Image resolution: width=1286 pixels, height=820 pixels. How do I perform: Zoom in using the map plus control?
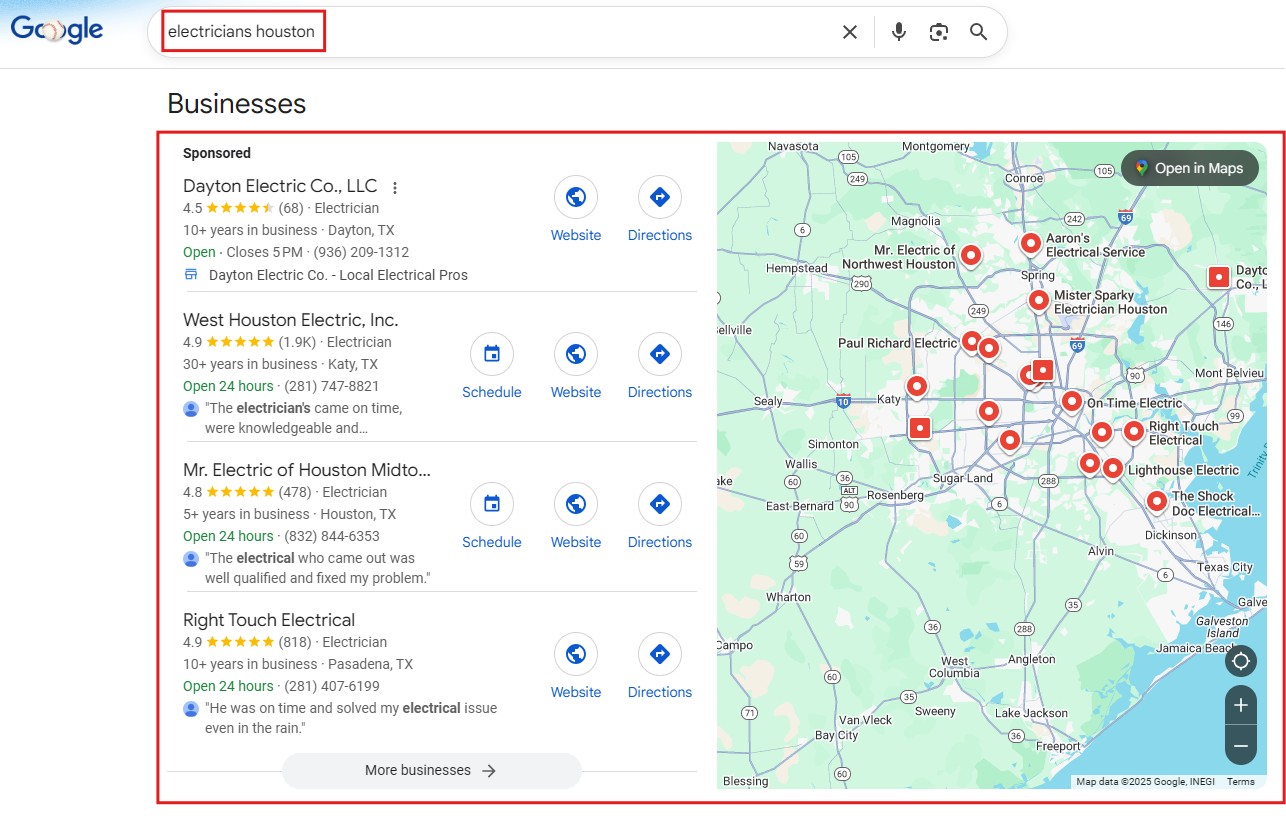click(1240, 706)
